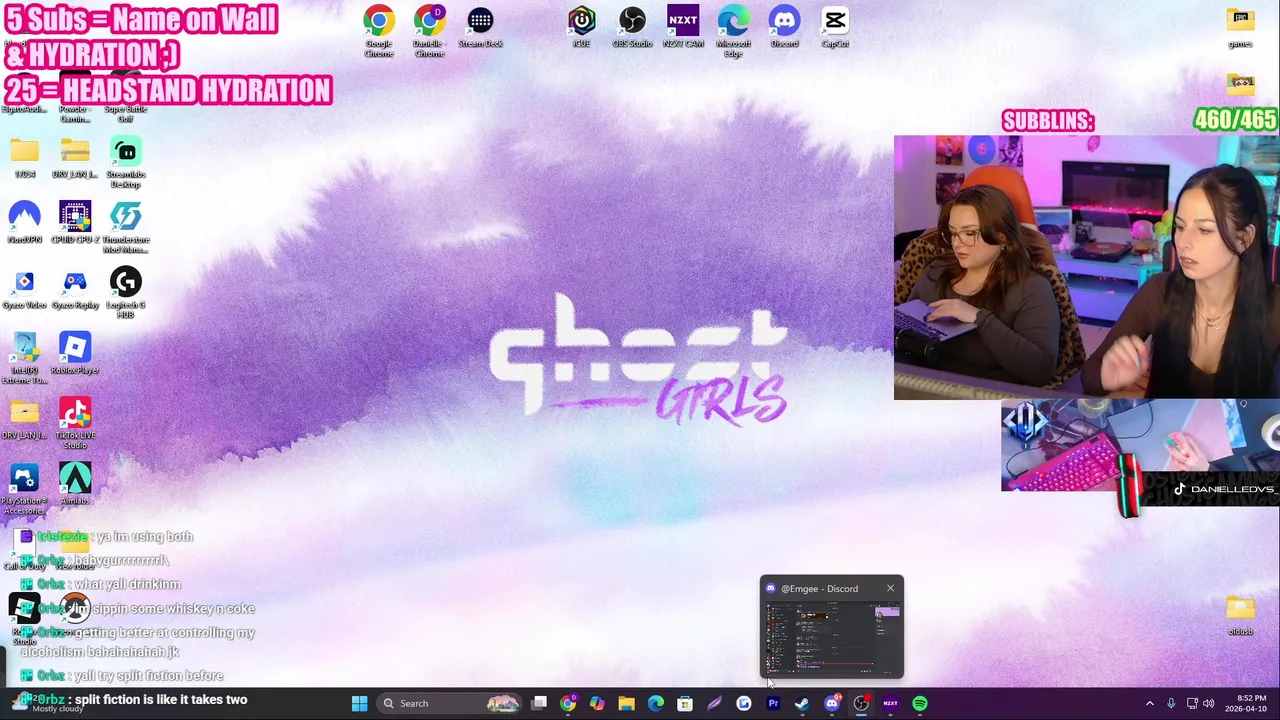This screenshot has height=720, width=1280.
Task: Open Task View from the taskbar
Action: [539, 703]
